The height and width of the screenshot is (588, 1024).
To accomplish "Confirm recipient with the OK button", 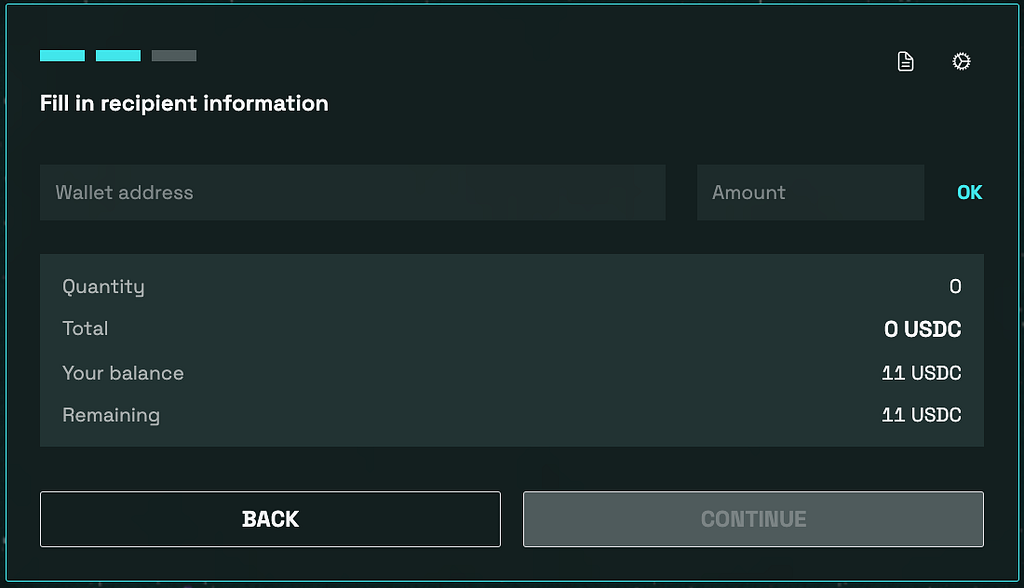I will tap(969, 192).
